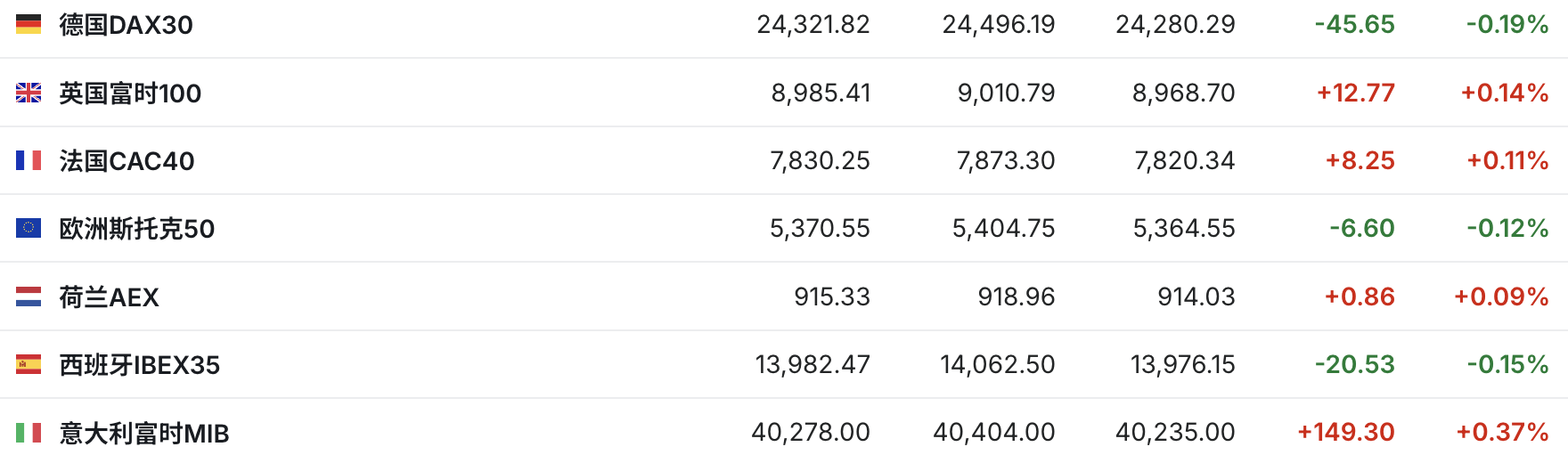Open the 欧洲斯托克50 index link
Screen dimensions: 1568x463
[137, 229]
